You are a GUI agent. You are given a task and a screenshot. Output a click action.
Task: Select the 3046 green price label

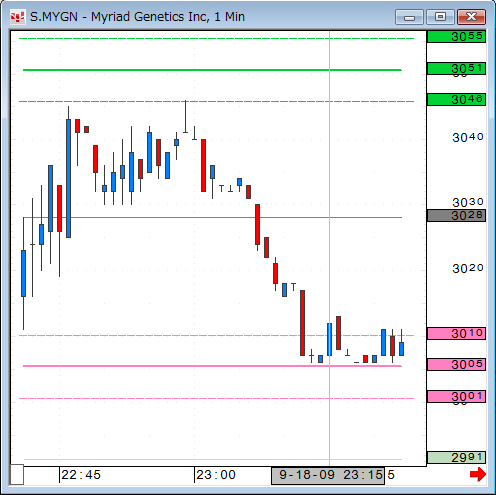tap(456, 100)
